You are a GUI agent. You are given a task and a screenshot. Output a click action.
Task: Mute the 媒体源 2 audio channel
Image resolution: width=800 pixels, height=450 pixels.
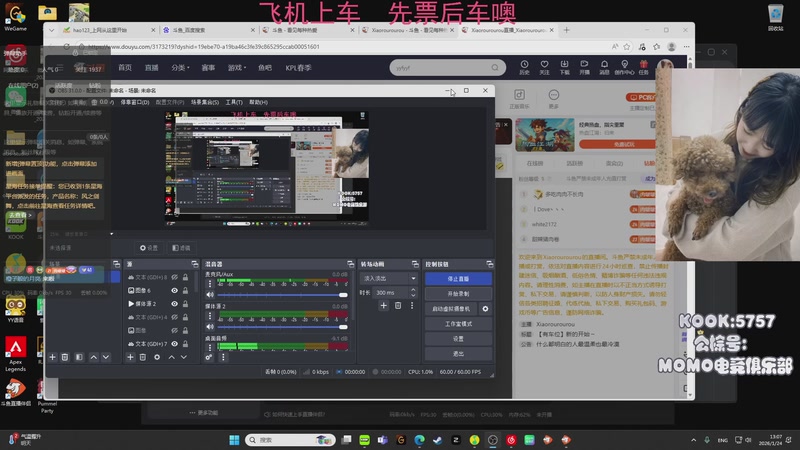[x=210, y=327]
